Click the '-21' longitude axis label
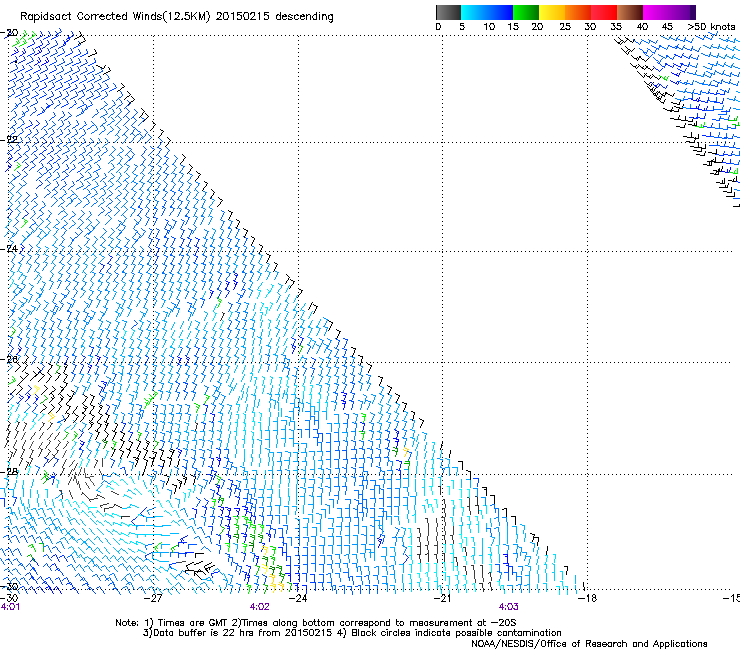 point(442,598)
